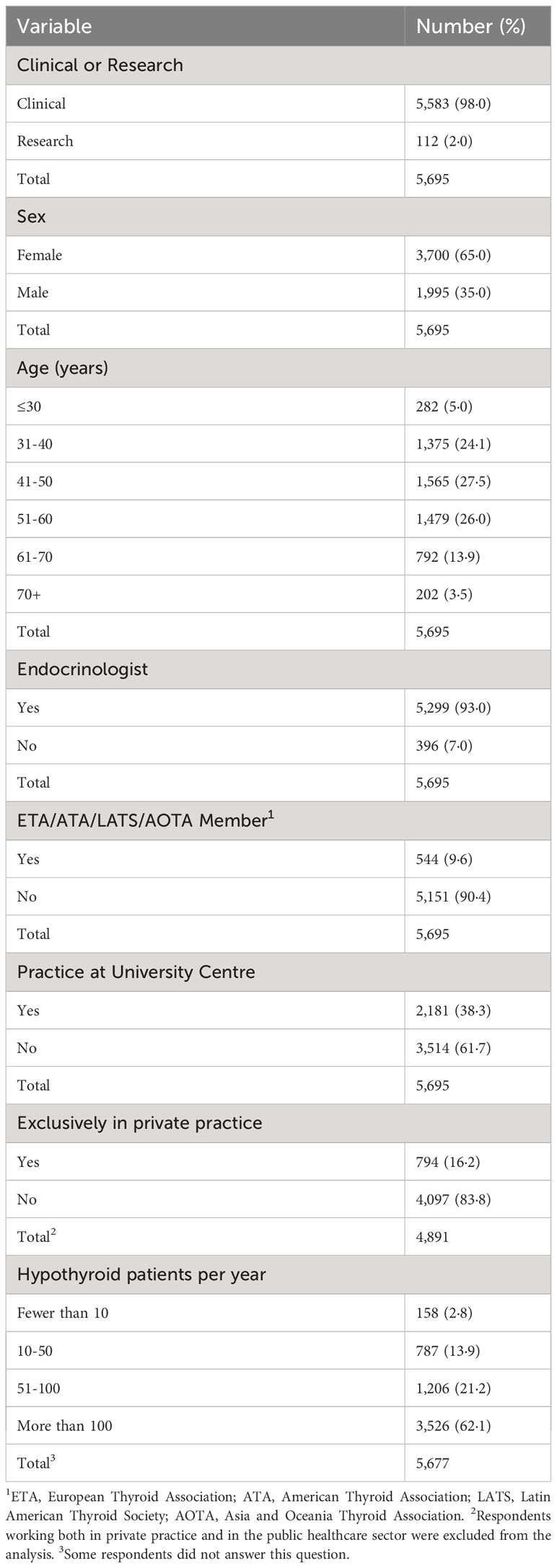Select the Research row label
557x1568 pixels.
[45, 141]
